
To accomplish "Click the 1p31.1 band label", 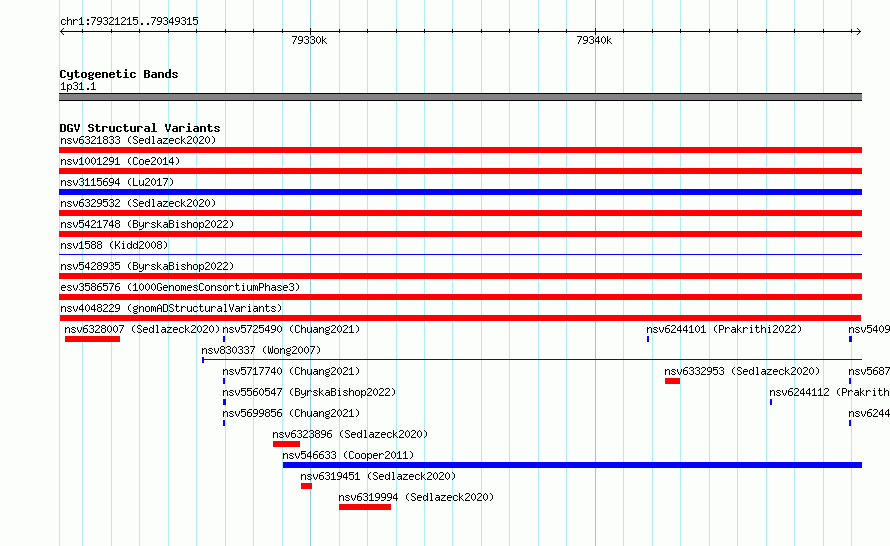I will (x=78, y=86).
